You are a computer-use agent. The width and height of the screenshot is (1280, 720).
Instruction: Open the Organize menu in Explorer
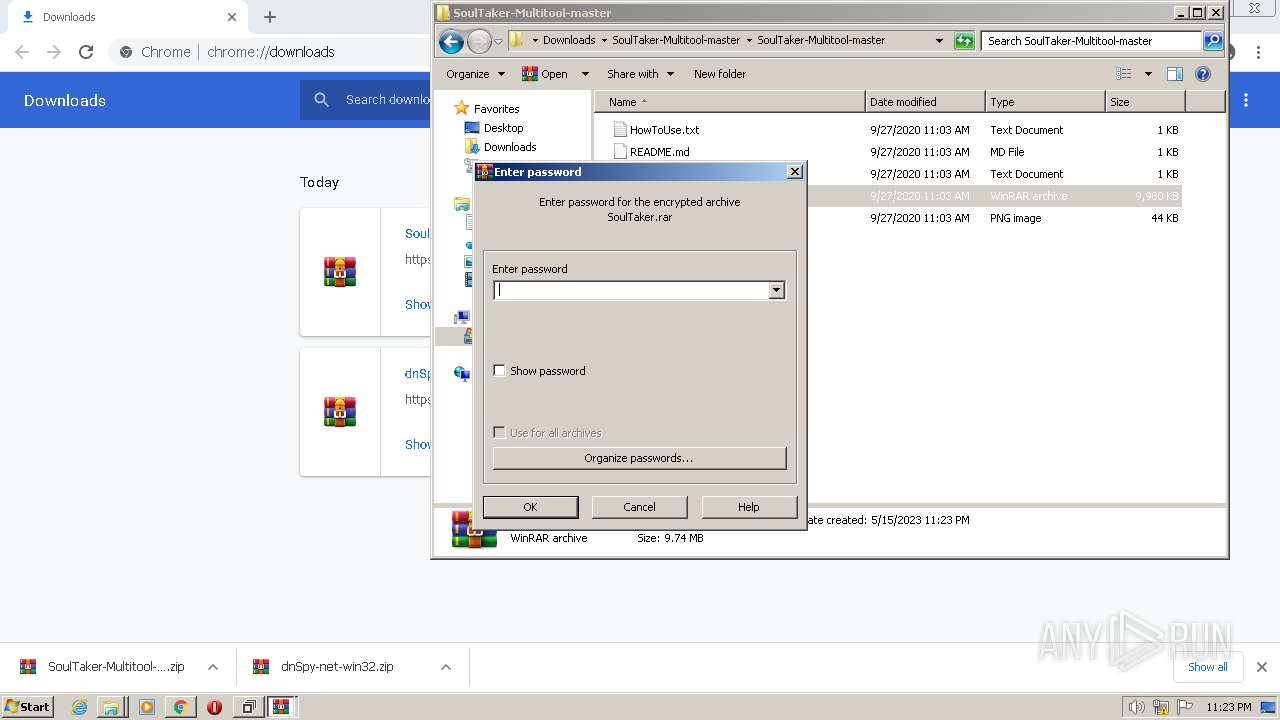pyautogui.click(x=474, y=74)
